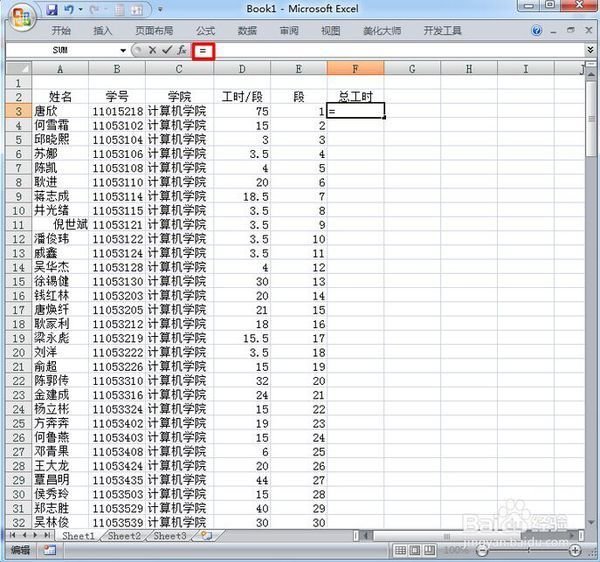Screen dimensions: 600x562
Task: Open the undo history dropdown arrow
Action: [x=81, y=9]
